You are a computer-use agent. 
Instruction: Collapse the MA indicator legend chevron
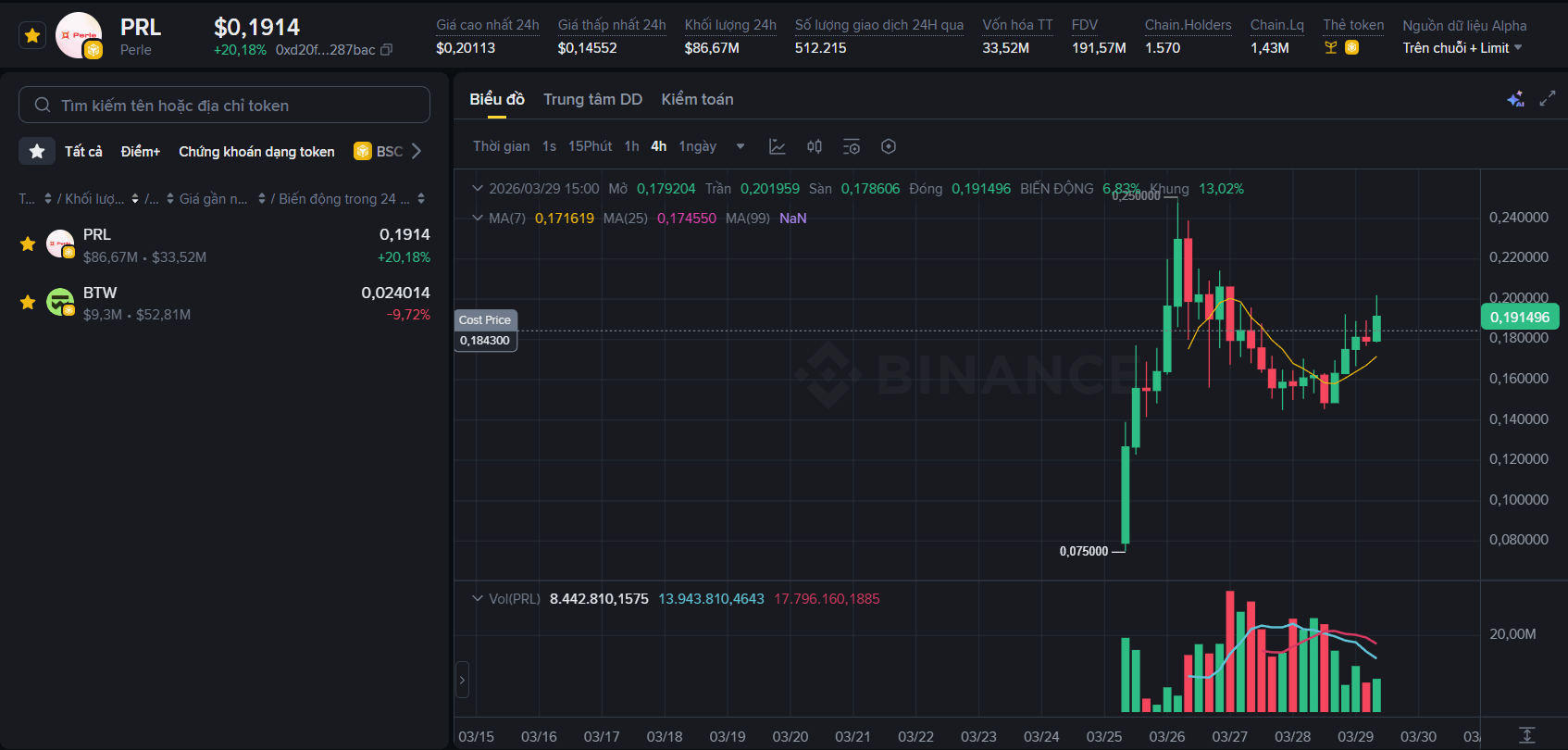click(x=478, y=218)
